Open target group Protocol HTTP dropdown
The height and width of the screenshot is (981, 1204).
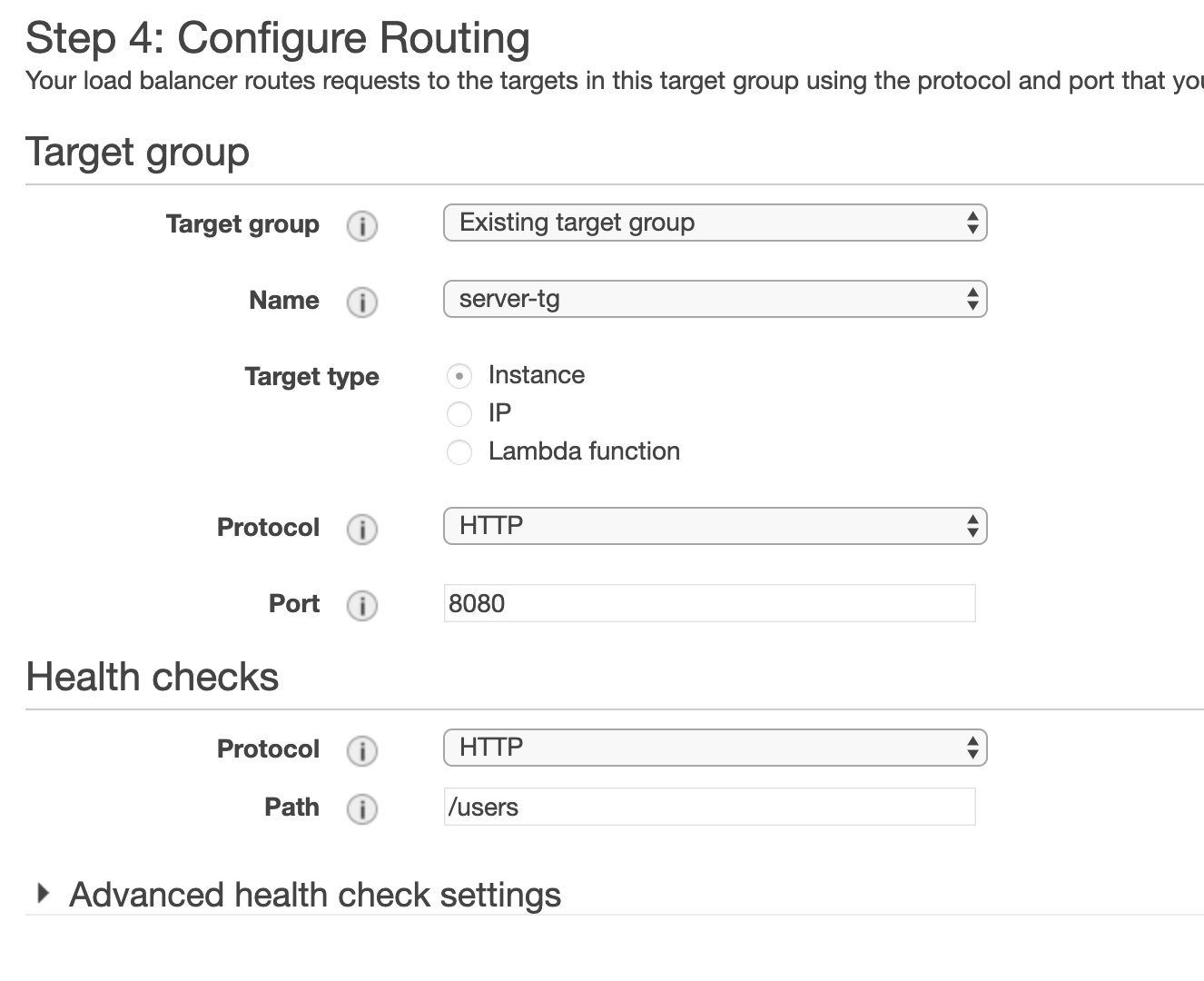(x=715, y=527)
